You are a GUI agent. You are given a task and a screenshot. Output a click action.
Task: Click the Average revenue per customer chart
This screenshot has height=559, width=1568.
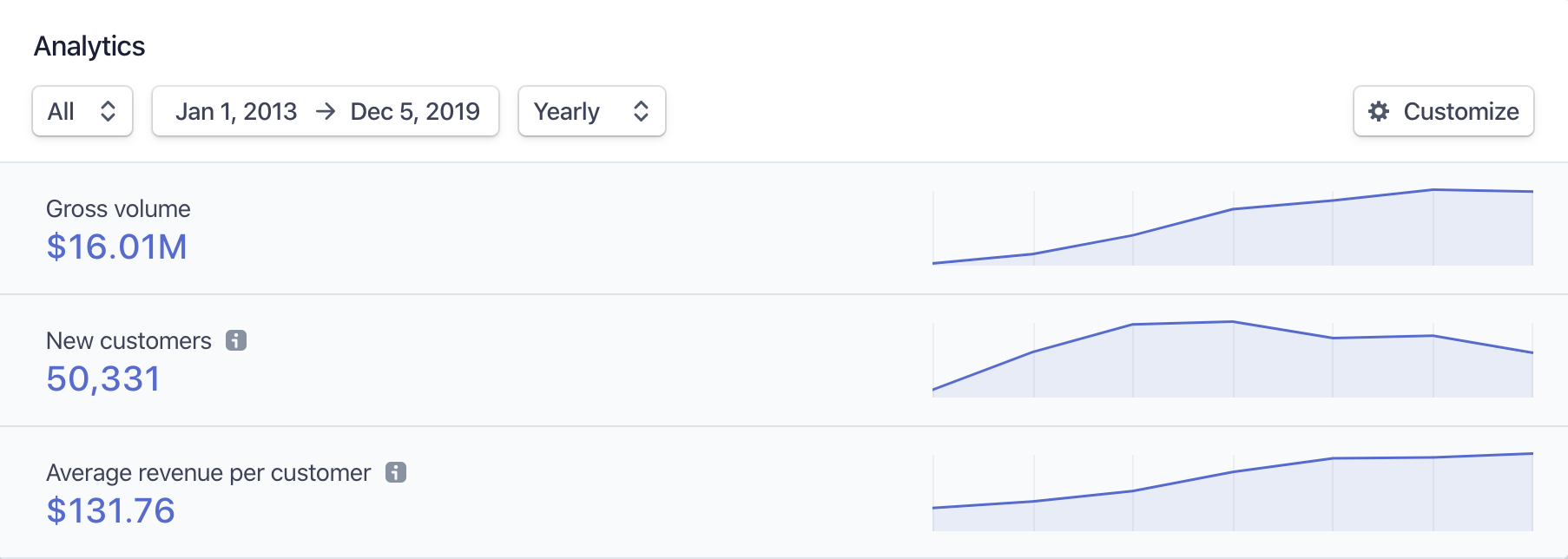tap(1233, 491)
